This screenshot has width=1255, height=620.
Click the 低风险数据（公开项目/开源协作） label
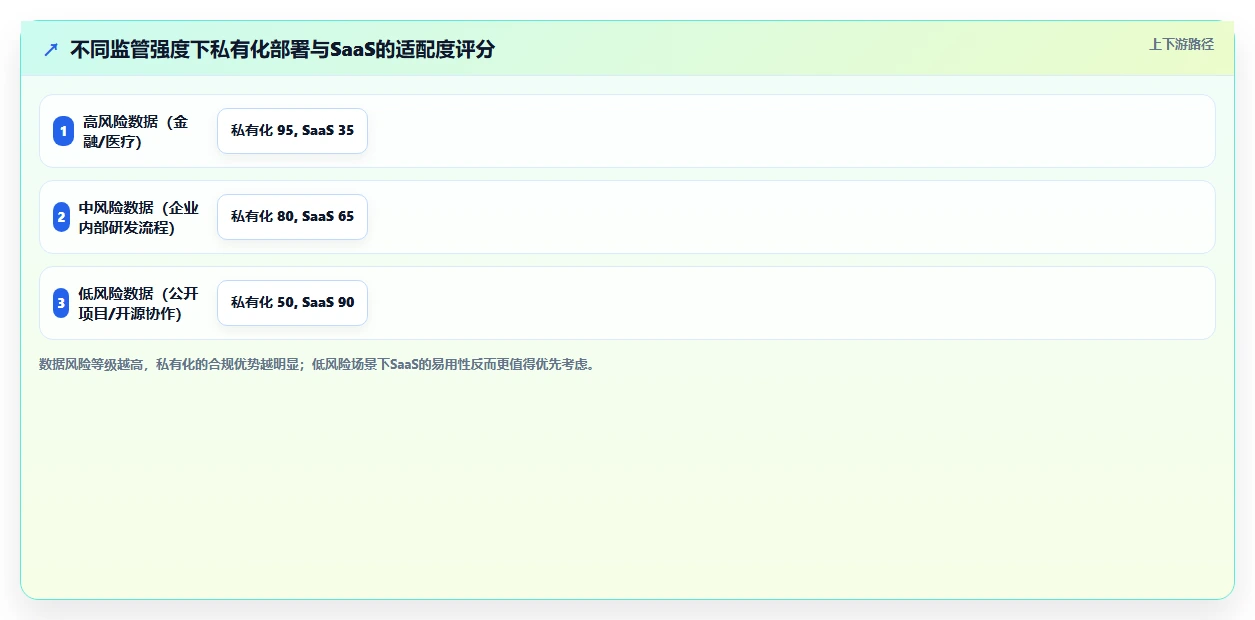point(139,303)
